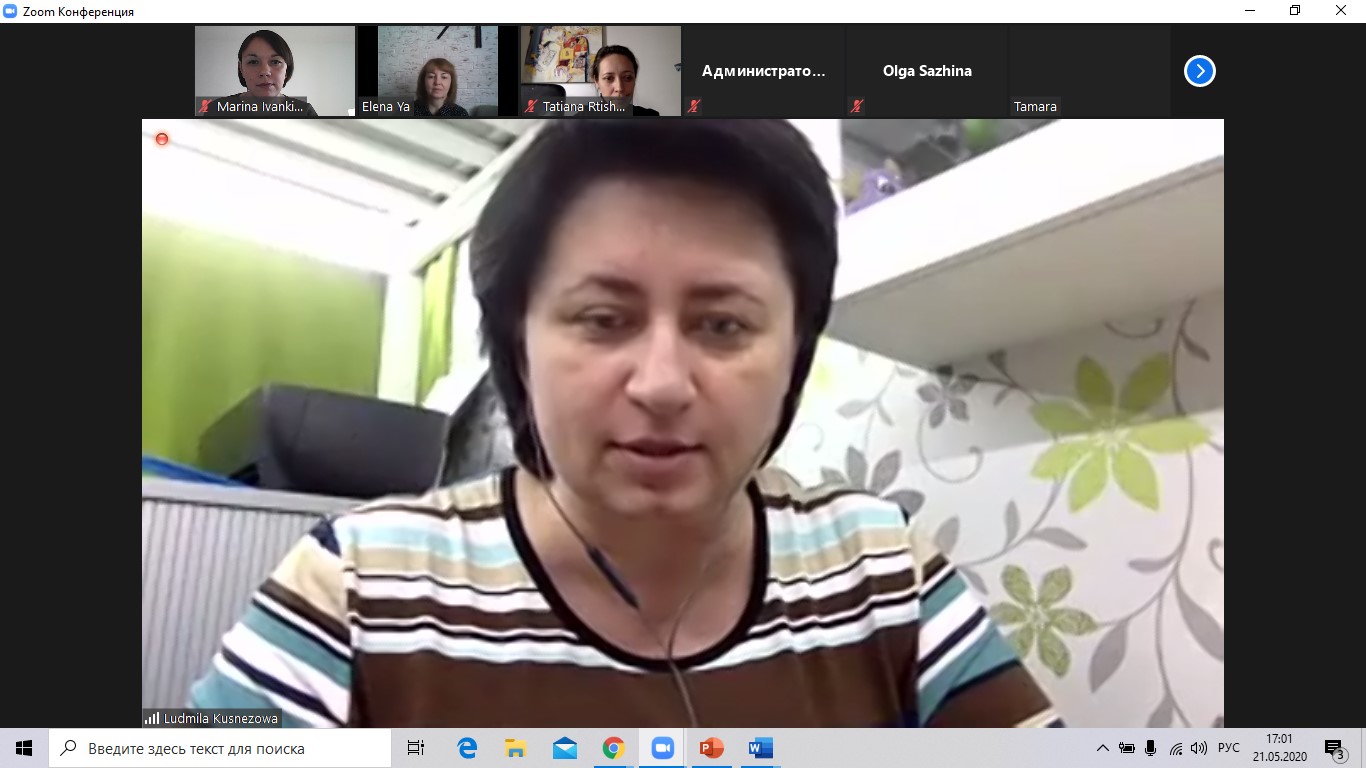Click the Zoom logo in title bar
Viewport: 1366px width, 768px height.
pos(10,11)
